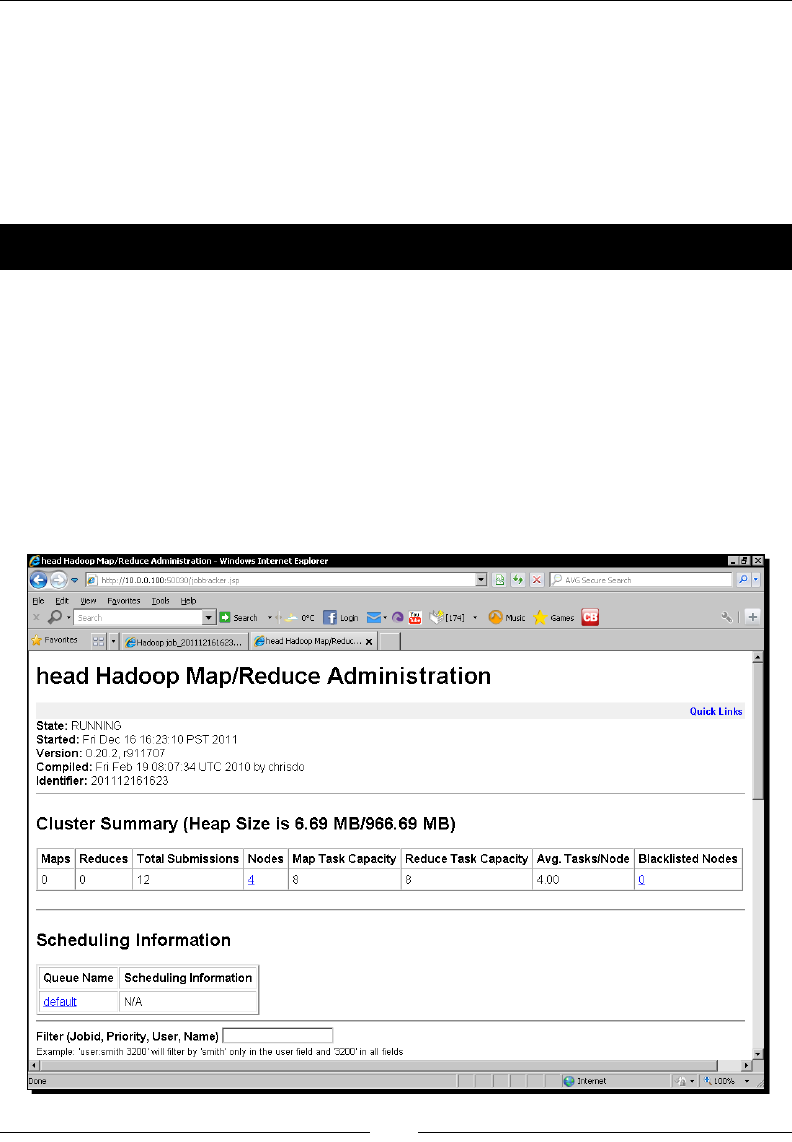Viewport: 792px width, 1142px height.
Task: Click the Reduce Task Capacity column header
Action: tap(466, 859)
